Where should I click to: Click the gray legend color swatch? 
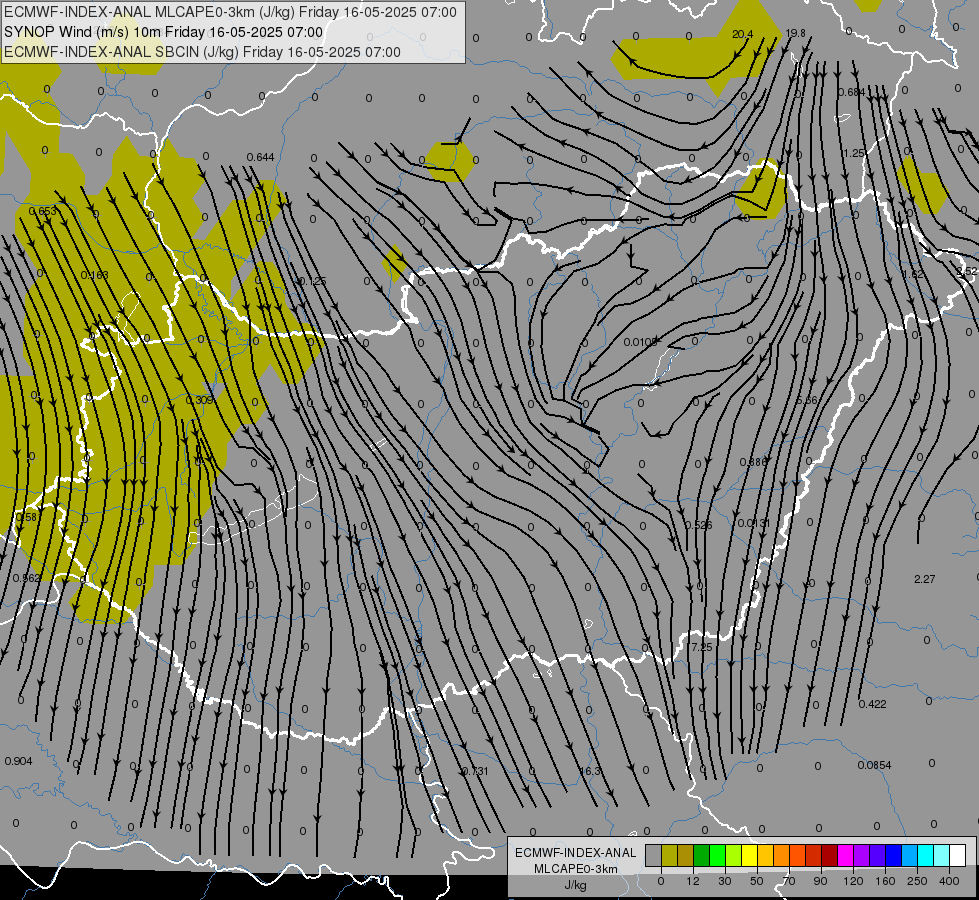[x=654, y=855]
